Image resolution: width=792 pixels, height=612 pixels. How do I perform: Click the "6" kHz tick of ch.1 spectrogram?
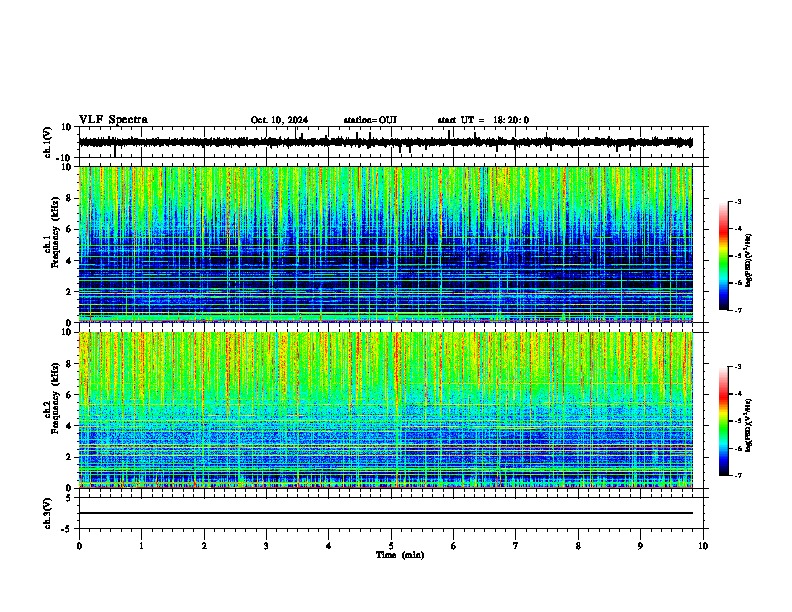(x=69, y=229)
